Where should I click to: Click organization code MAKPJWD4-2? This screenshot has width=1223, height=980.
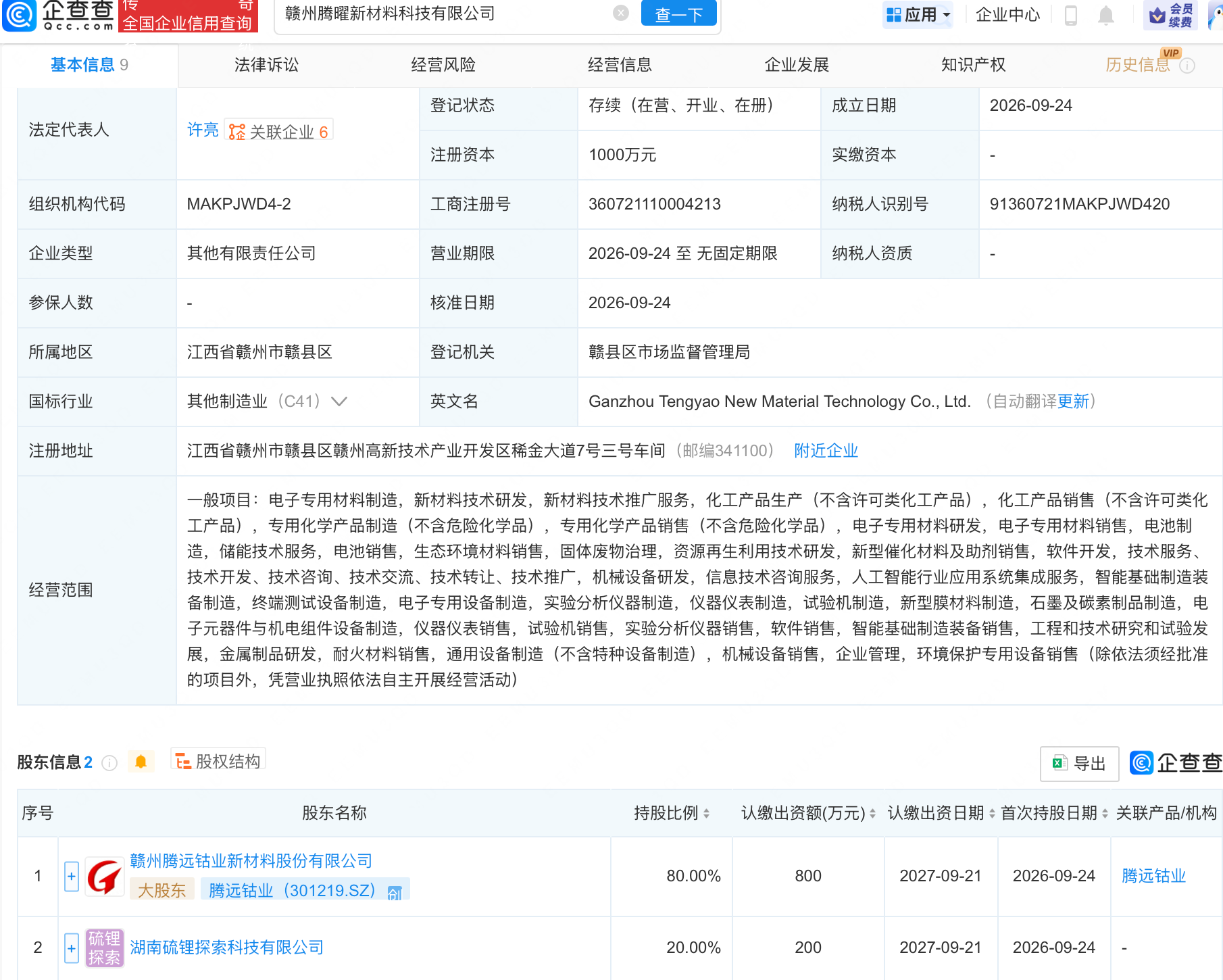tap(239, 204)
